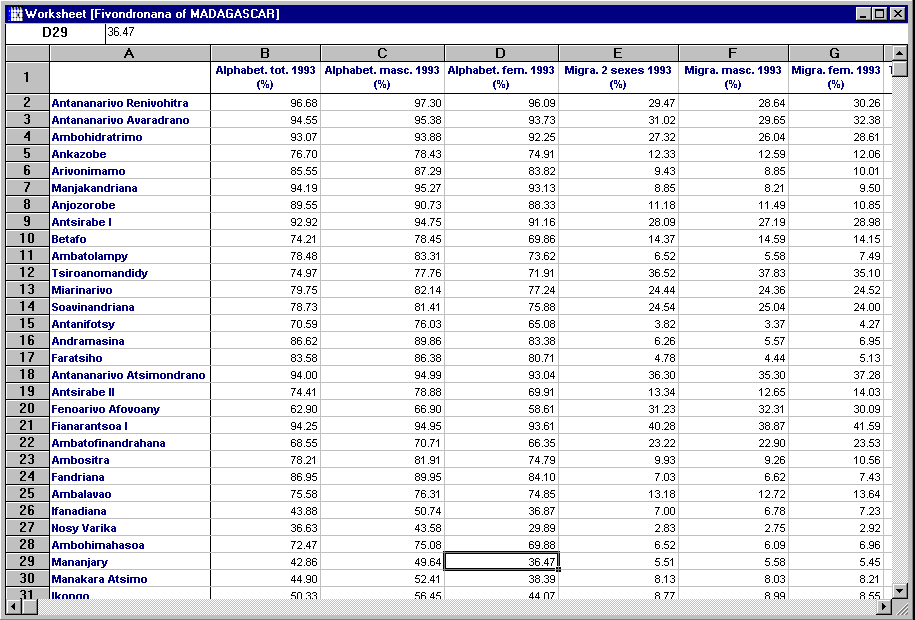Screen dimensions: 915x620
Task: Select column G header
Action: click(x=836, y=53)
